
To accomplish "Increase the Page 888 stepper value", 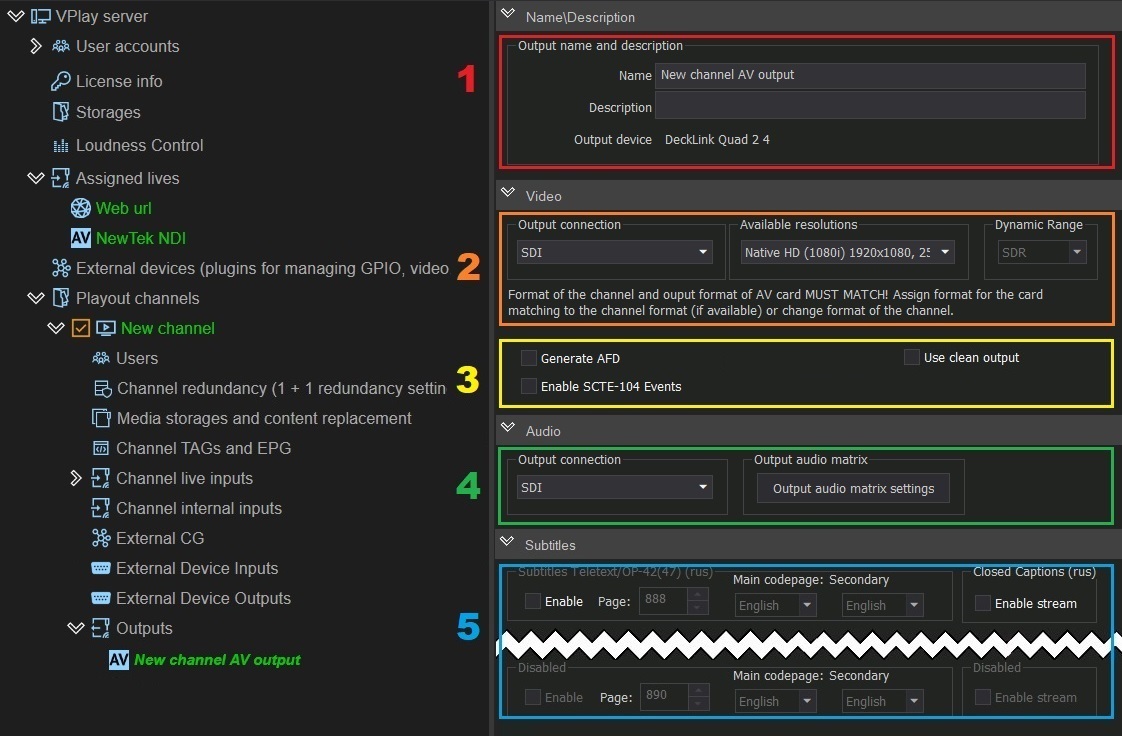I will 698,594.
